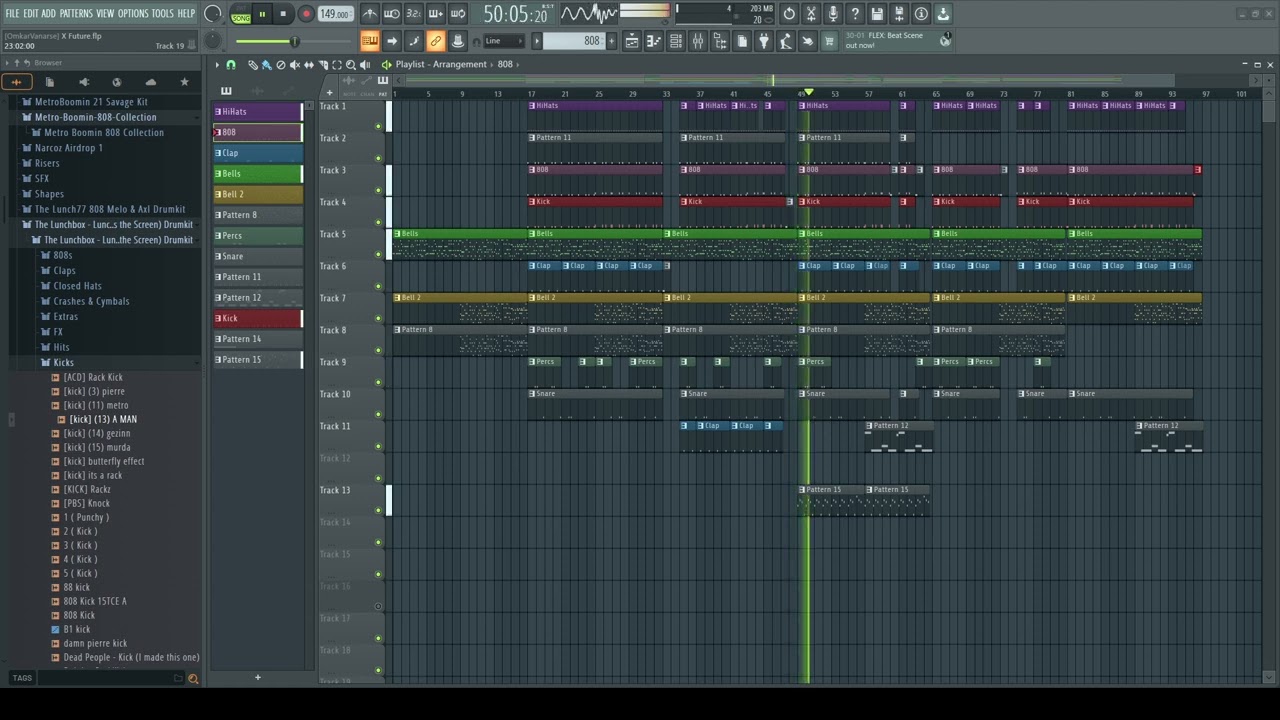
Task: Toggle the Playlist snap magnet icon
Action: [231, 65]
